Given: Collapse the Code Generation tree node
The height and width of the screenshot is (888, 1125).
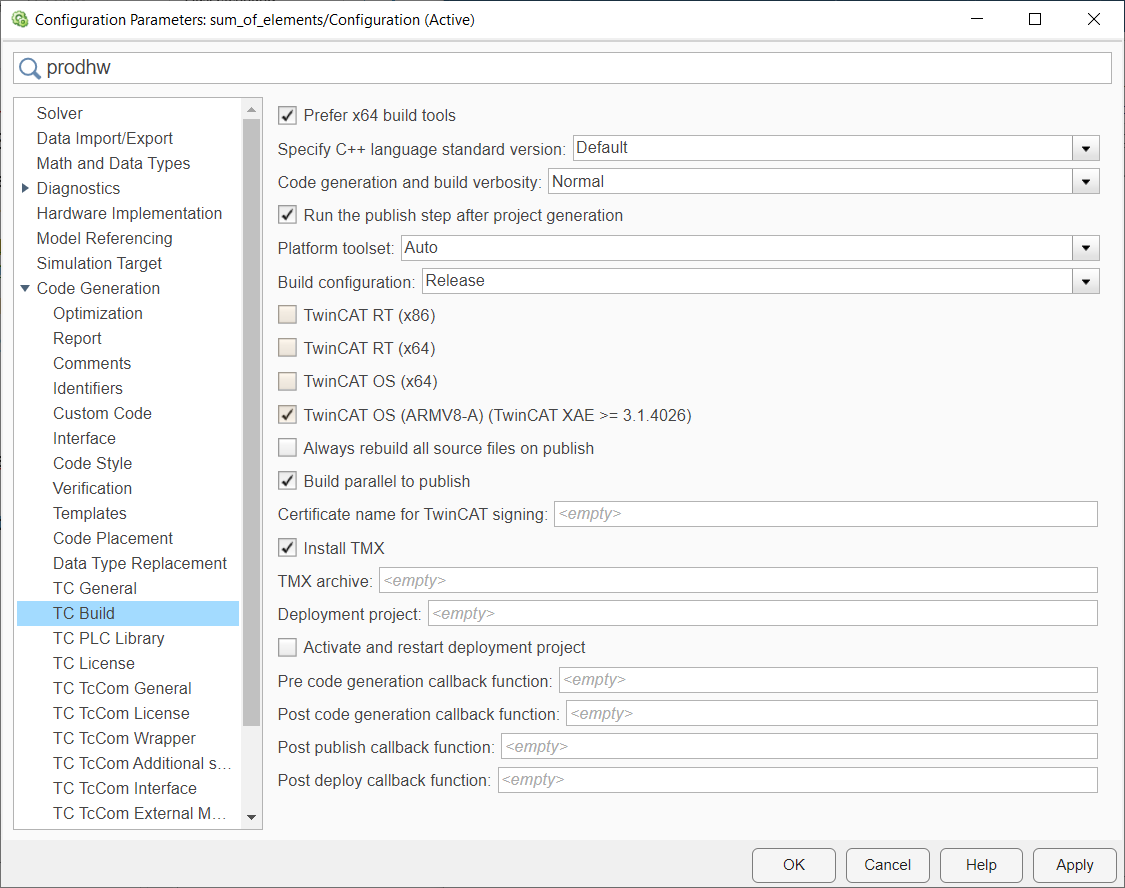Looking at the screenshot, I should point(25,288).
